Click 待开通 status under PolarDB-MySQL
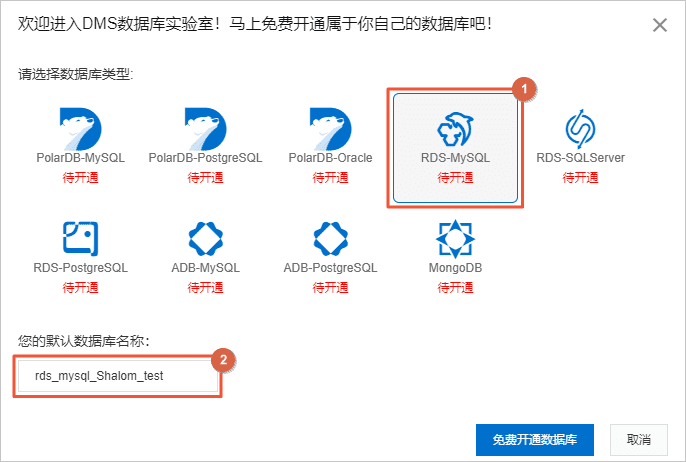The height and width of the screenshot is (462, 686). coord(80,178)
